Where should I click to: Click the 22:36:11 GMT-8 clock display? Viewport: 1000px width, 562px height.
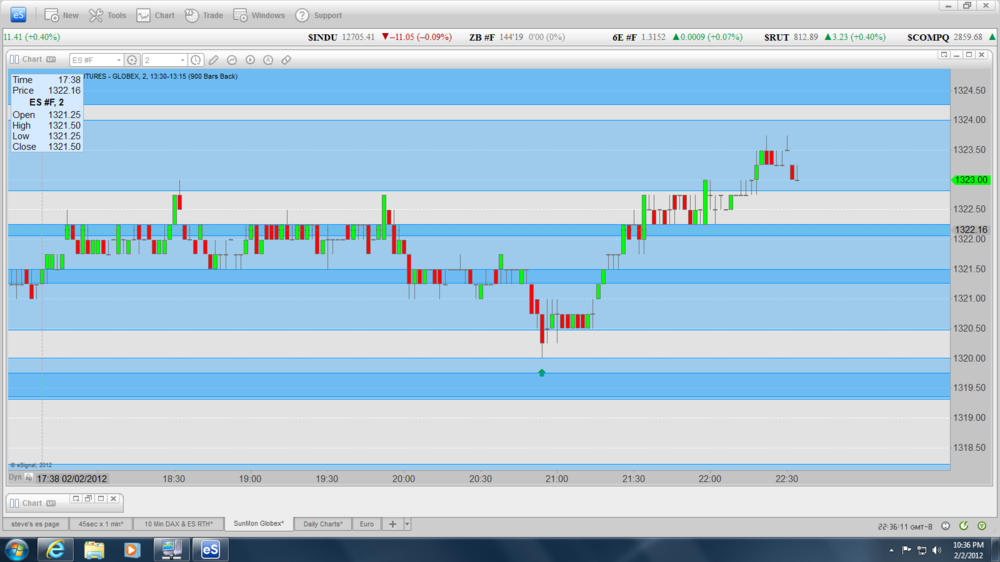[x=905, y=527]
